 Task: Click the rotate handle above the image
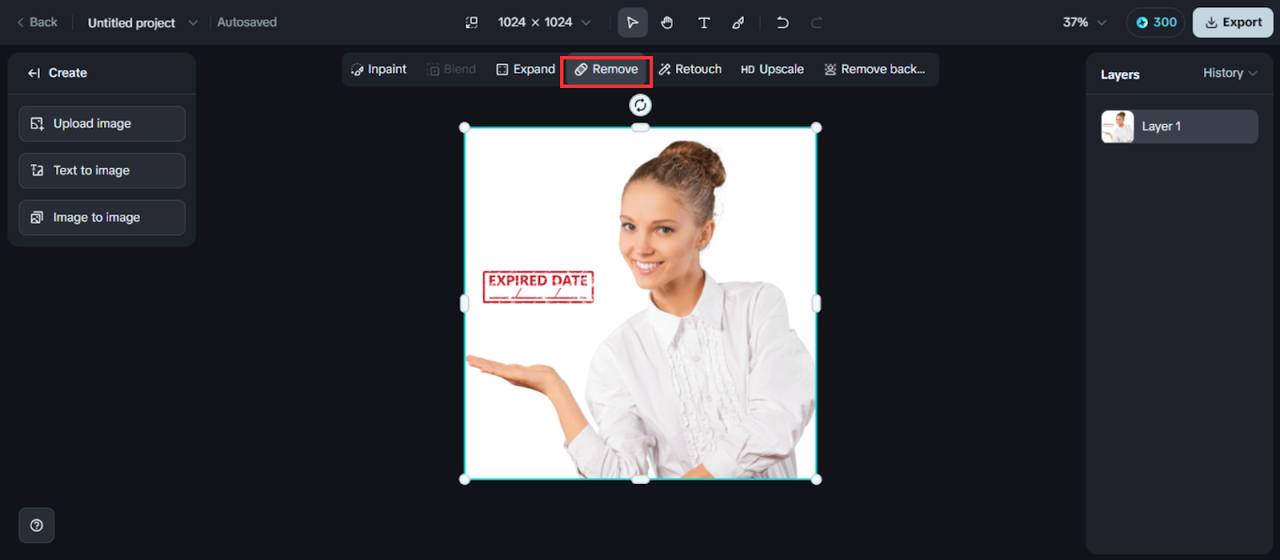click(x=640, y=105)
